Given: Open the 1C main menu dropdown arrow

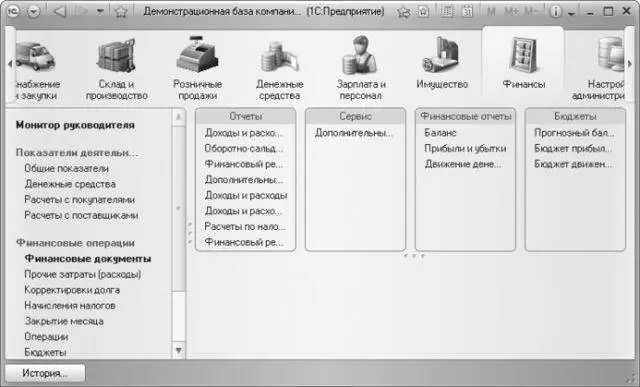Looking at the screenshot, I should pyautogui.click(x=34, y=12).
